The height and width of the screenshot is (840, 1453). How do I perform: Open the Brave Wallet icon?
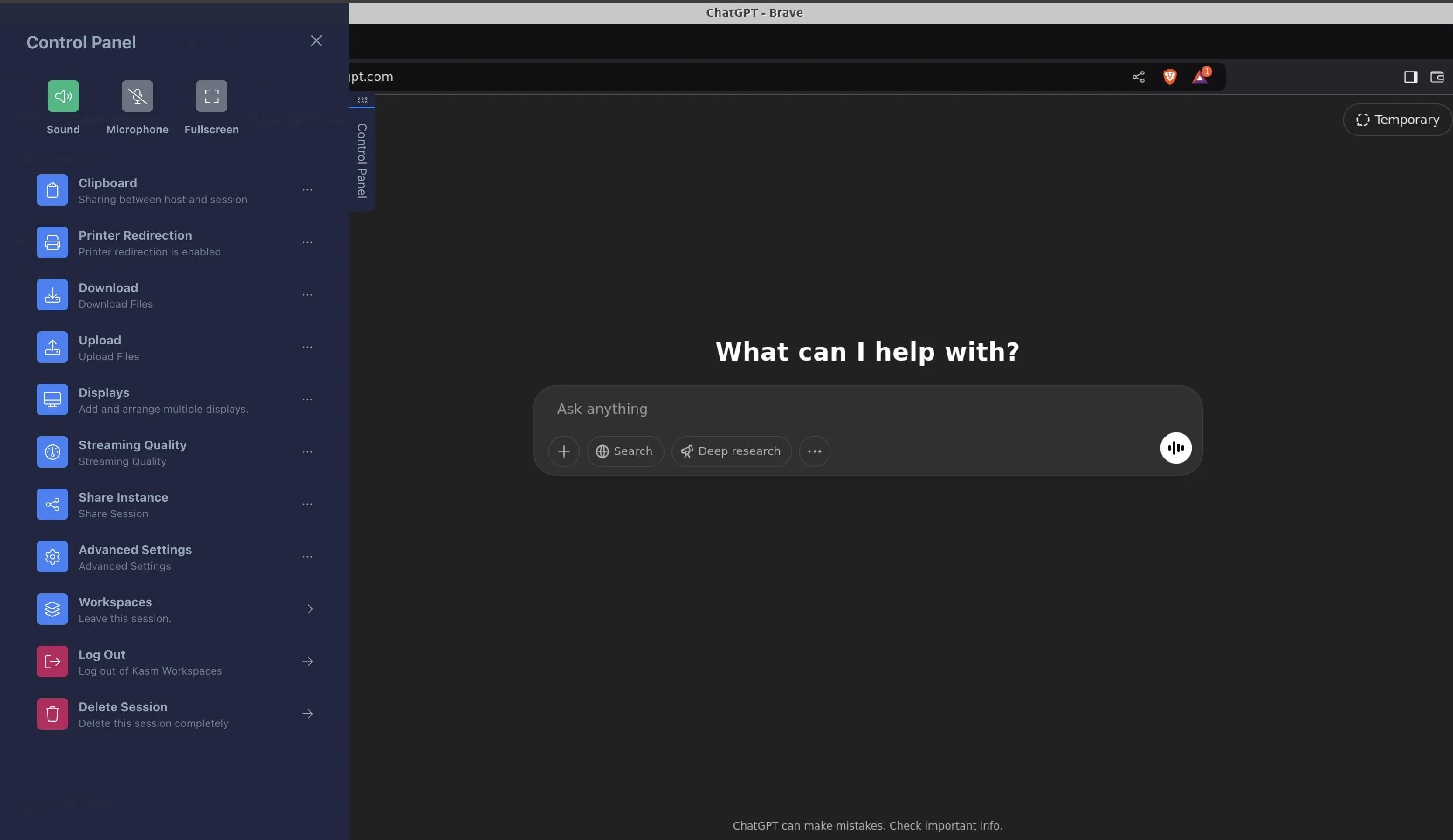click(1437, 77)
